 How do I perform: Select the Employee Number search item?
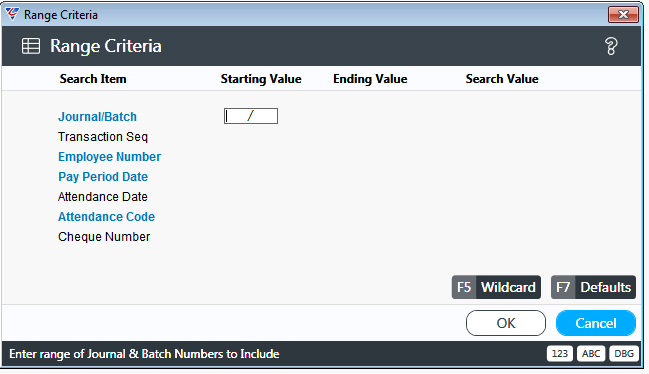[x=109, y=157]
